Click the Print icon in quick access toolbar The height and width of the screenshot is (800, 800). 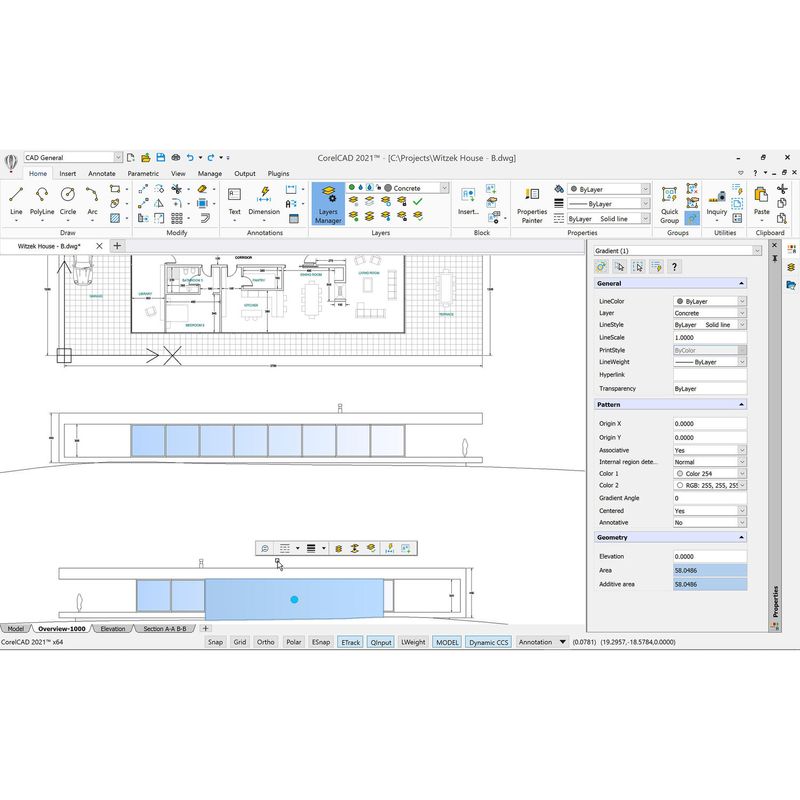pyautogui.click(x=176, y=158)
